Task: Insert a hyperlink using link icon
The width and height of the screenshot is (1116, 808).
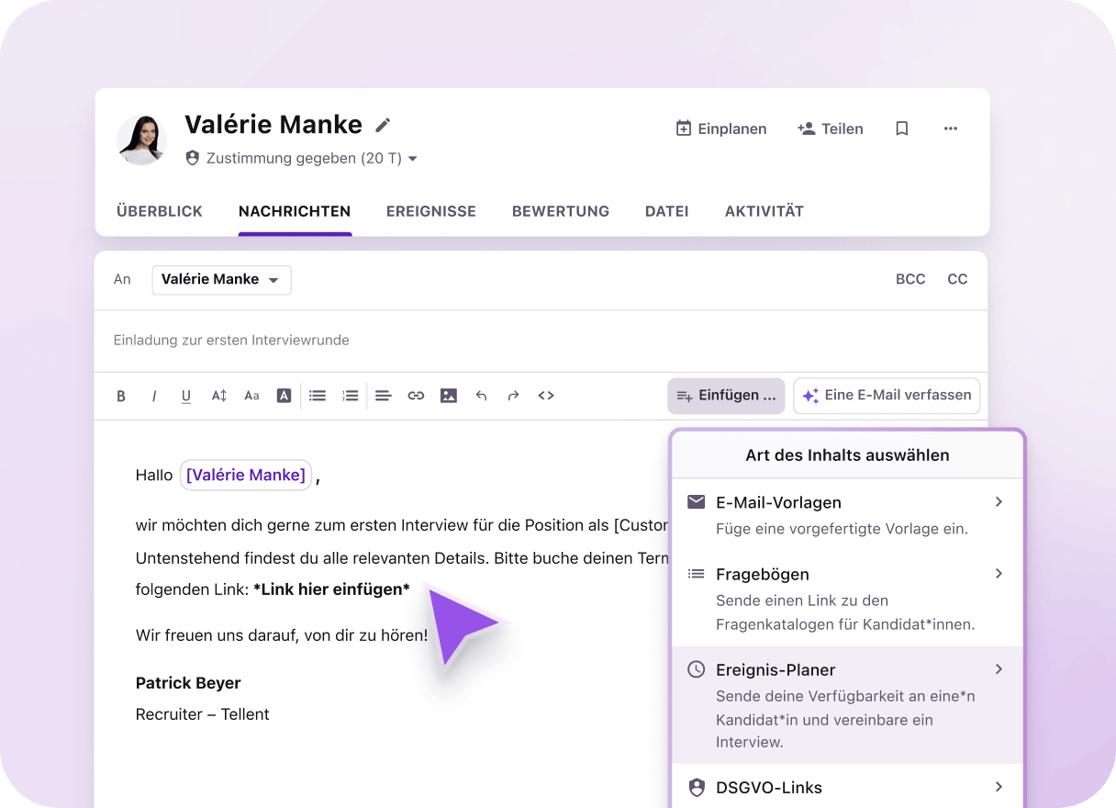Action: click(416, 396)
